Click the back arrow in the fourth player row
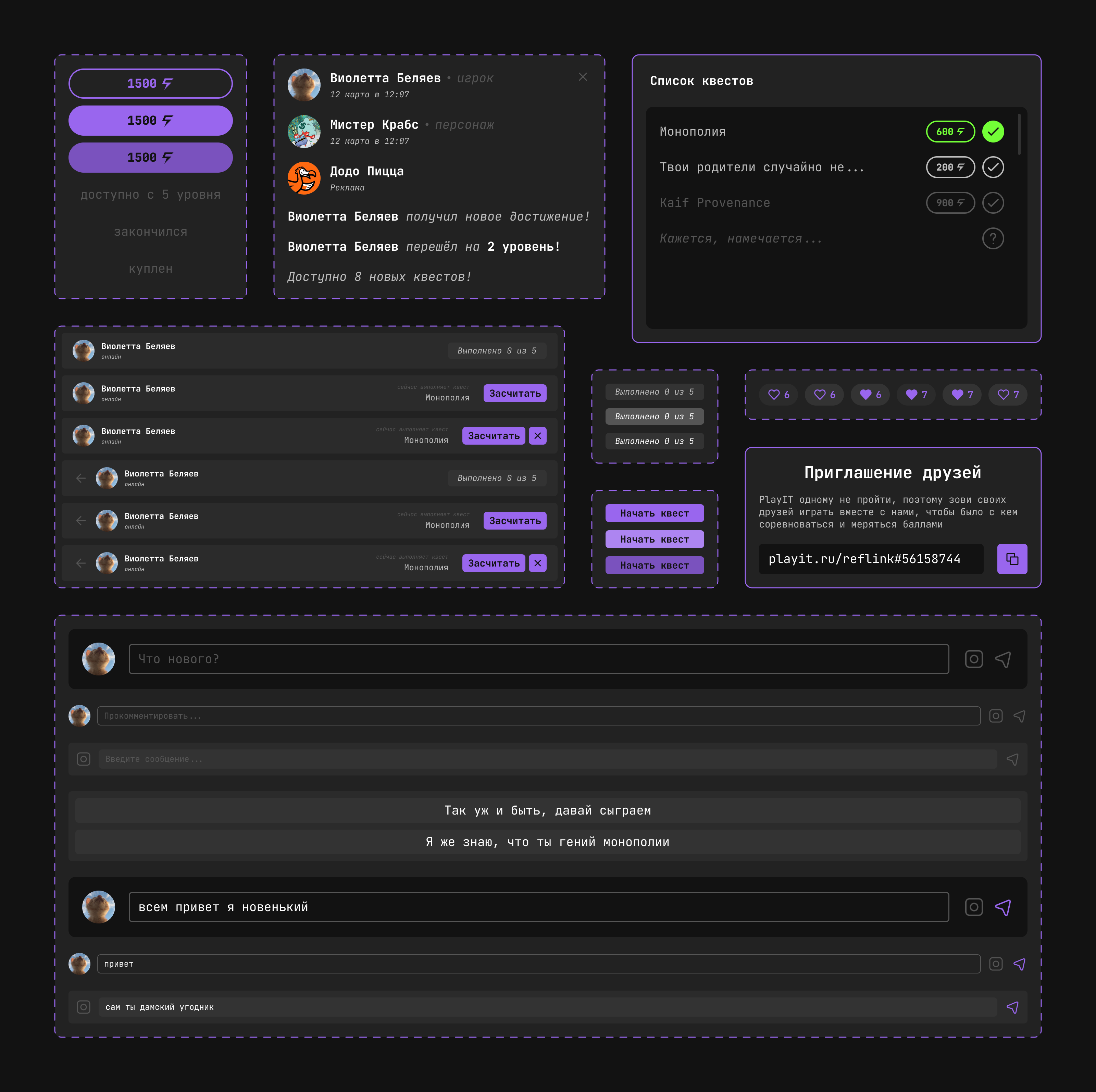1096x1092 pixels. point(81,478)
